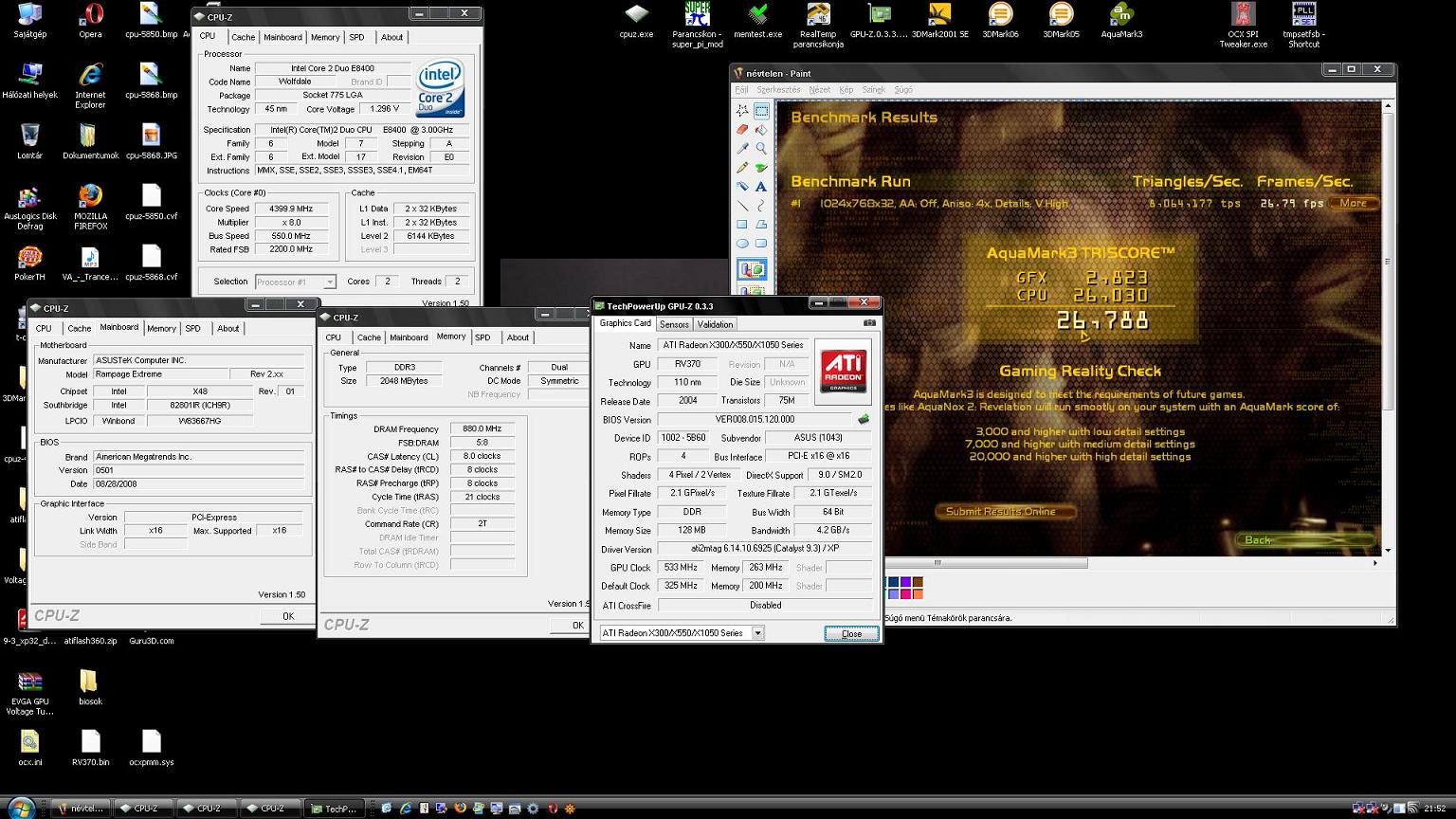Image resolution: width=1456 pixels, height=819 pixels.
Task: Activate the Magnifier tool in Paint
Action: point(761,148)
